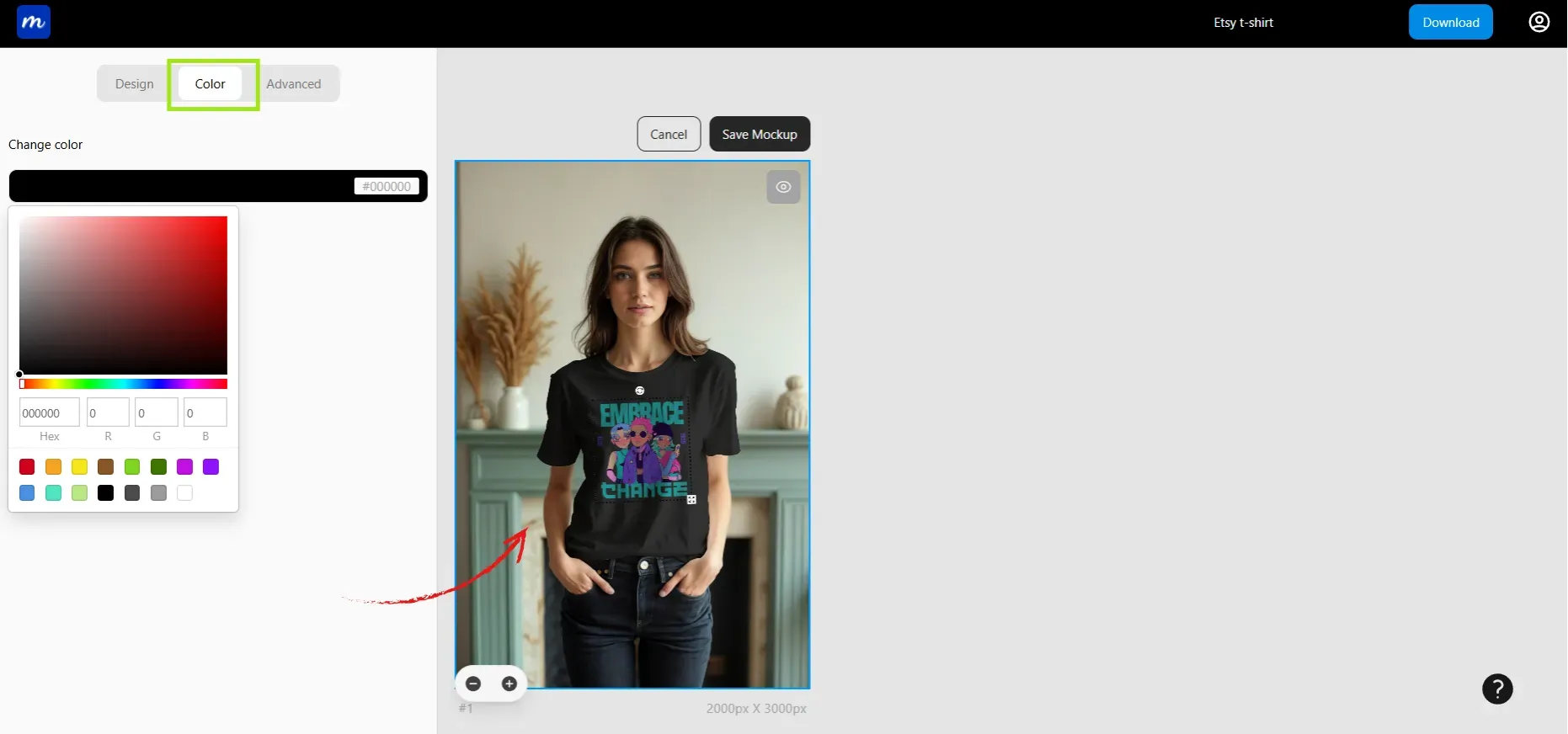Switch to the Design tab
Viewport: 1568px width, 734px height.
[x=135, y=84]
